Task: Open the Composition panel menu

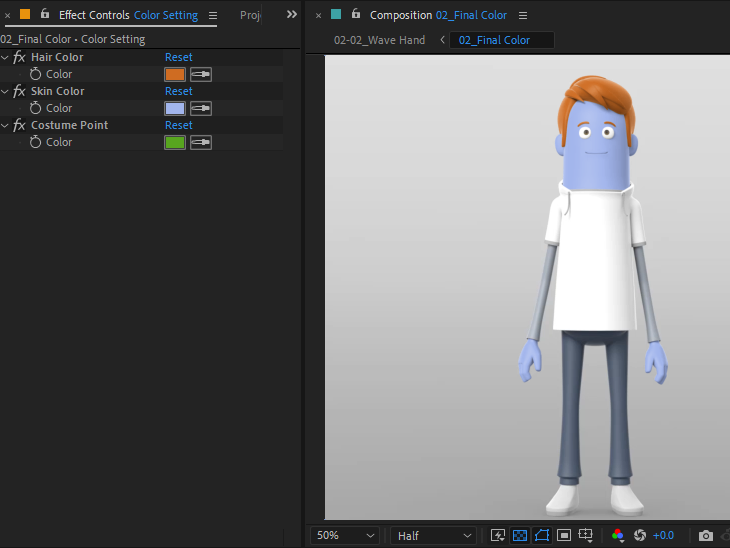Action: pyautogui.click(x=523, y=15)
